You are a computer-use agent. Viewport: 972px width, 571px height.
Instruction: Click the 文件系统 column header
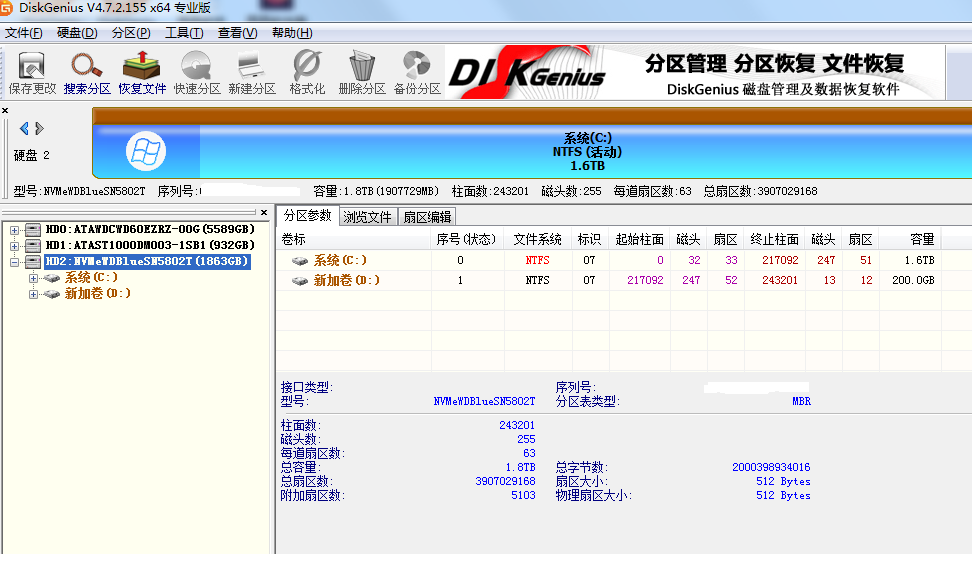pyautogui.click(x=537, y=239)
